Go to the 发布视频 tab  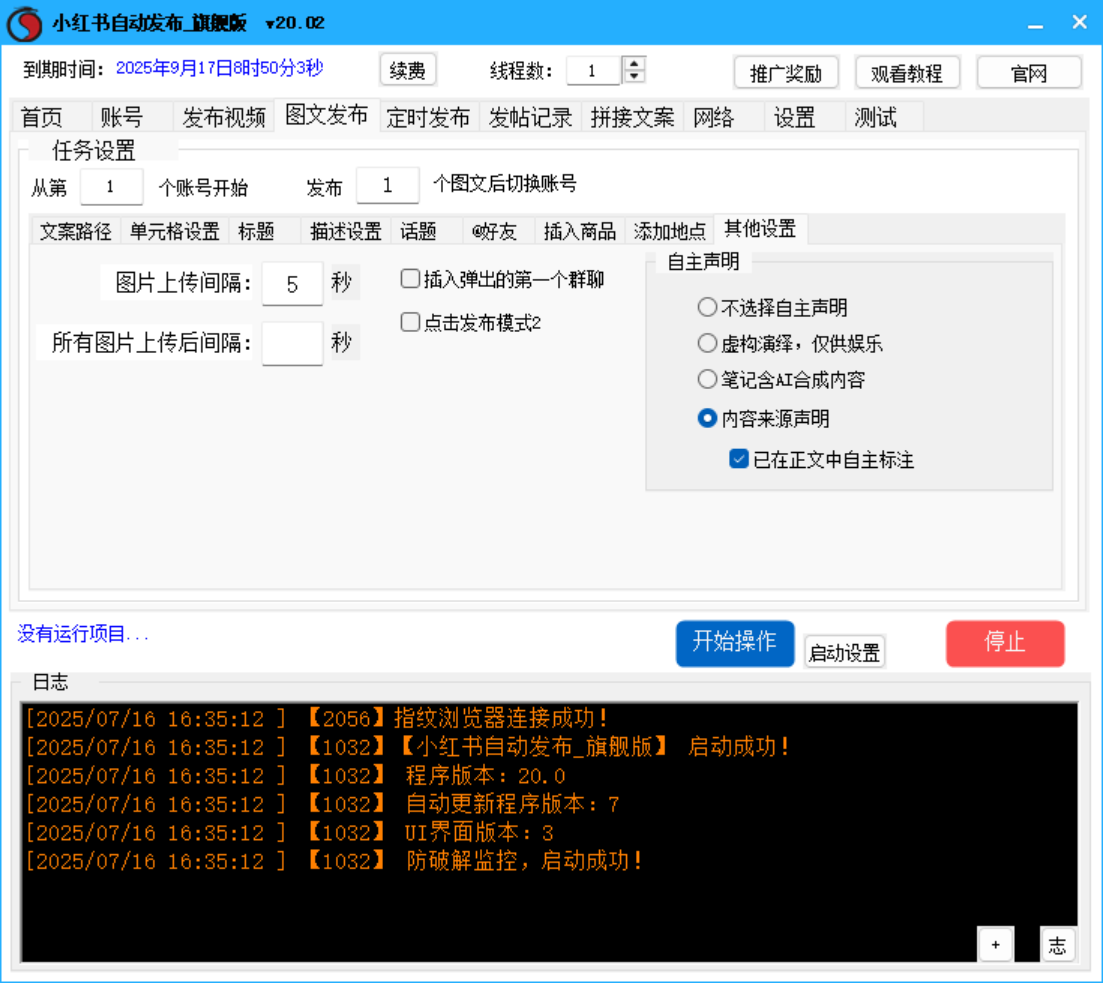(224, 117)
